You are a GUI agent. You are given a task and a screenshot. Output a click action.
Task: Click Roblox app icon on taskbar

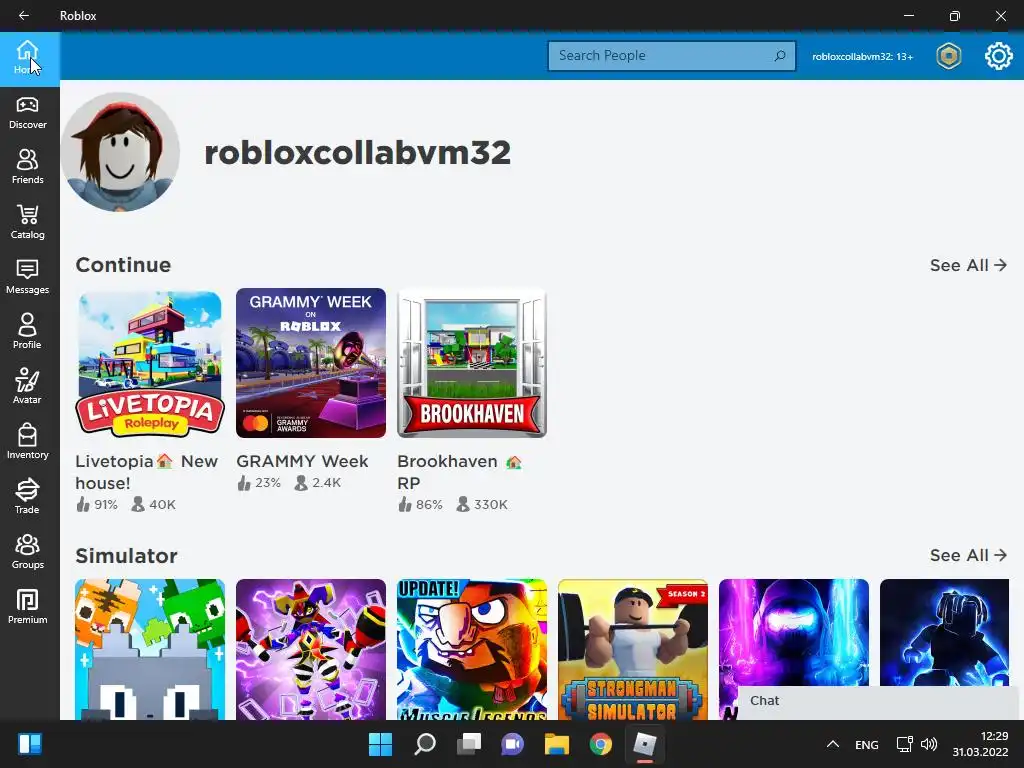pyautogui.click(x=645, y=744)
